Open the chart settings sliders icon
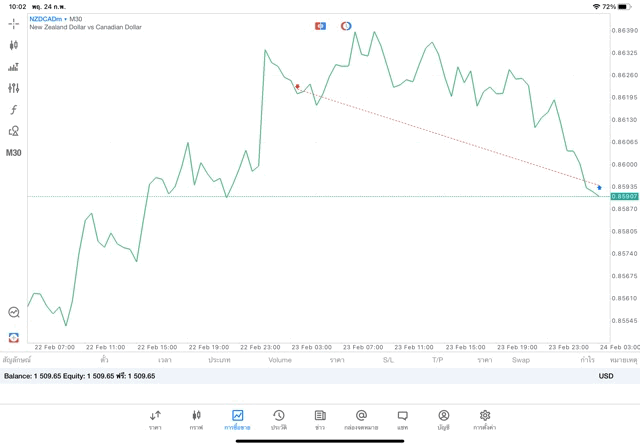 pyautogui.click(x=13, y=88)
